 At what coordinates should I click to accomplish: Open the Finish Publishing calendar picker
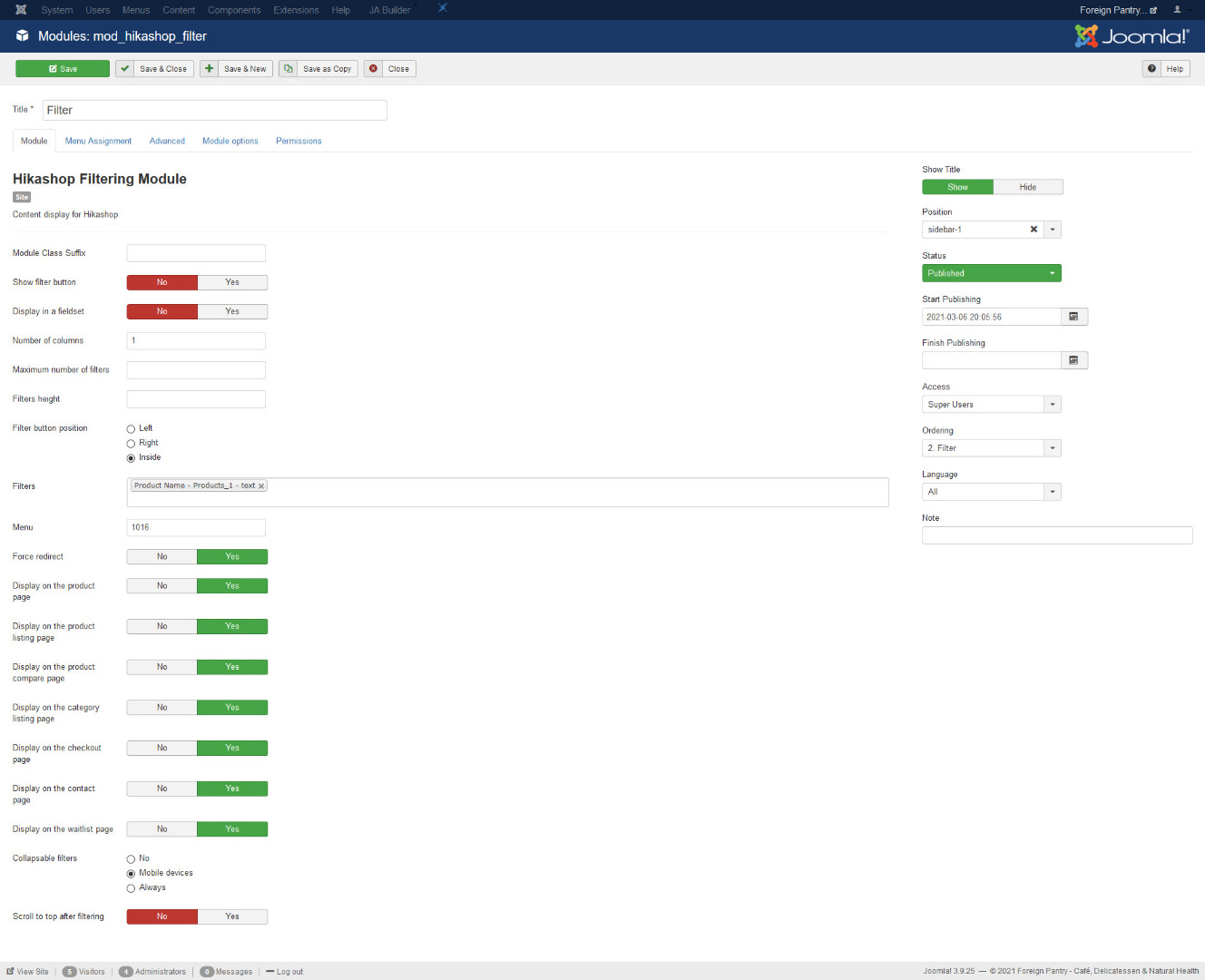[1073, 360]
